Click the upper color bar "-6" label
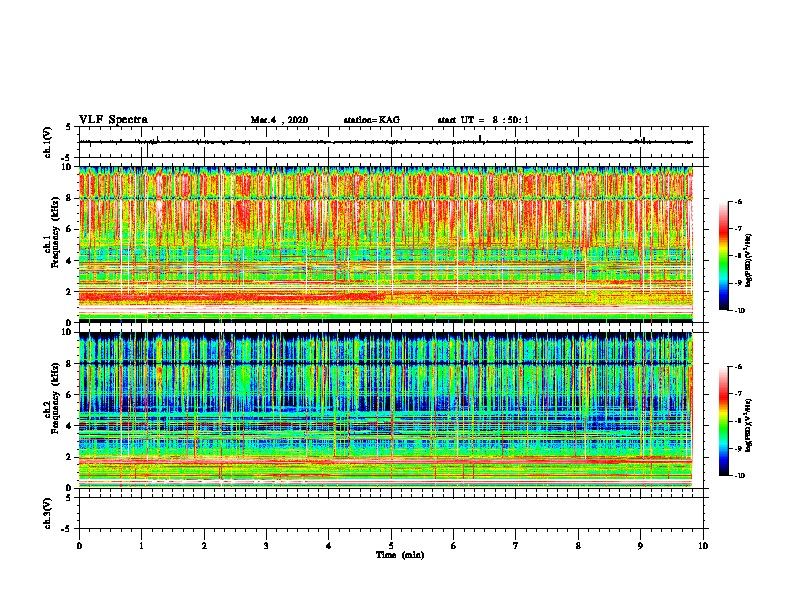This screenshot has width=792, height=612. click(738, 201)
